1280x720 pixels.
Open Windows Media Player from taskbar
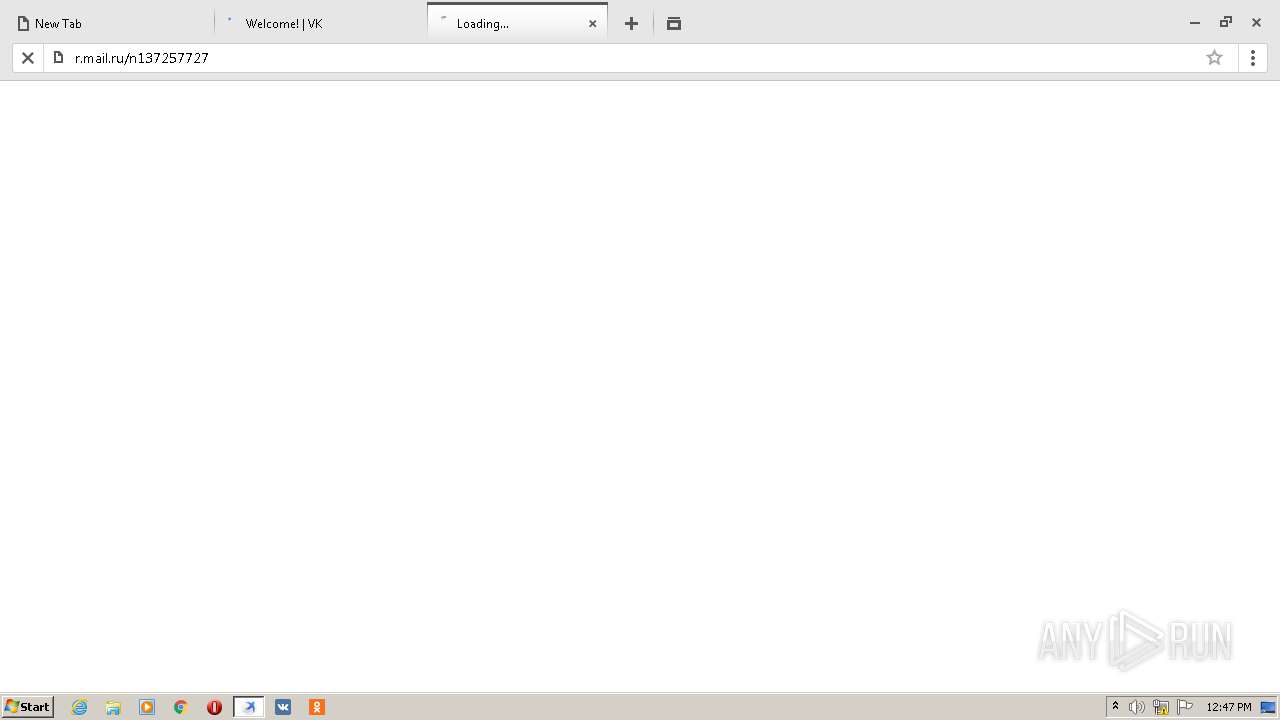(x=147, y=707)
